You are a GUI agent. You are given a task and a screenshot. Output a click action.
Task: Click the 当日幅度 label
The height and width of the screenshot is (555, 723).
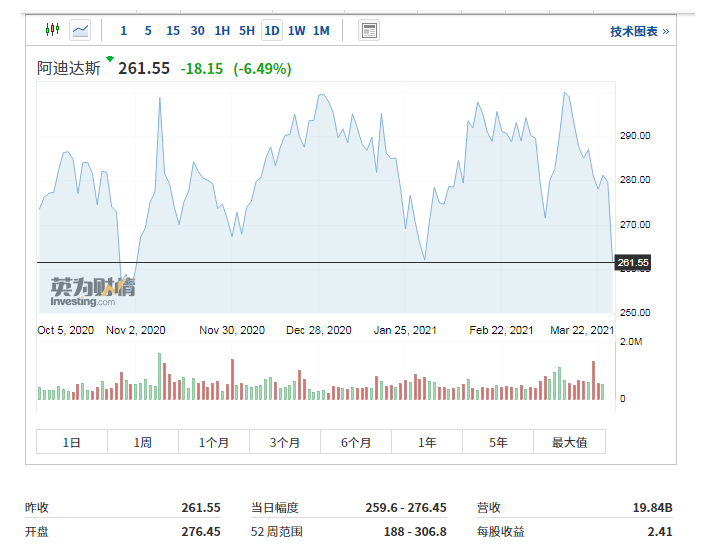pyautogui.click(x=275, y=508)
